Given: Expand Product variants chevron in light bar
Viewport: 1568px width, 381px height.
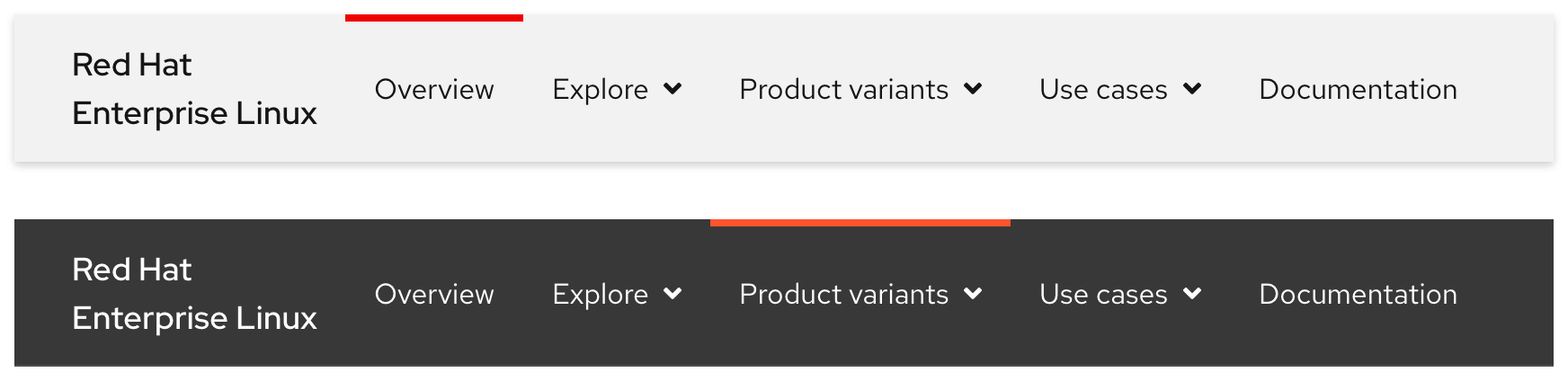Looking at the screenshot, I should [x=973, y=89].
